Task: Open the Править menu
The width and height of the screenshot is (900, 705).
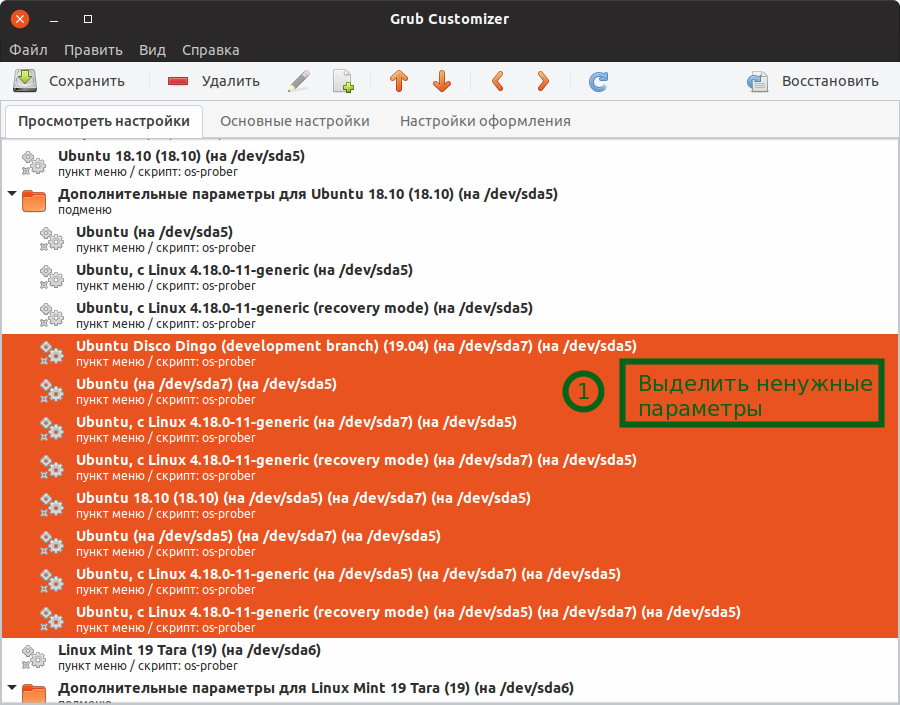Action: (93, 50)
